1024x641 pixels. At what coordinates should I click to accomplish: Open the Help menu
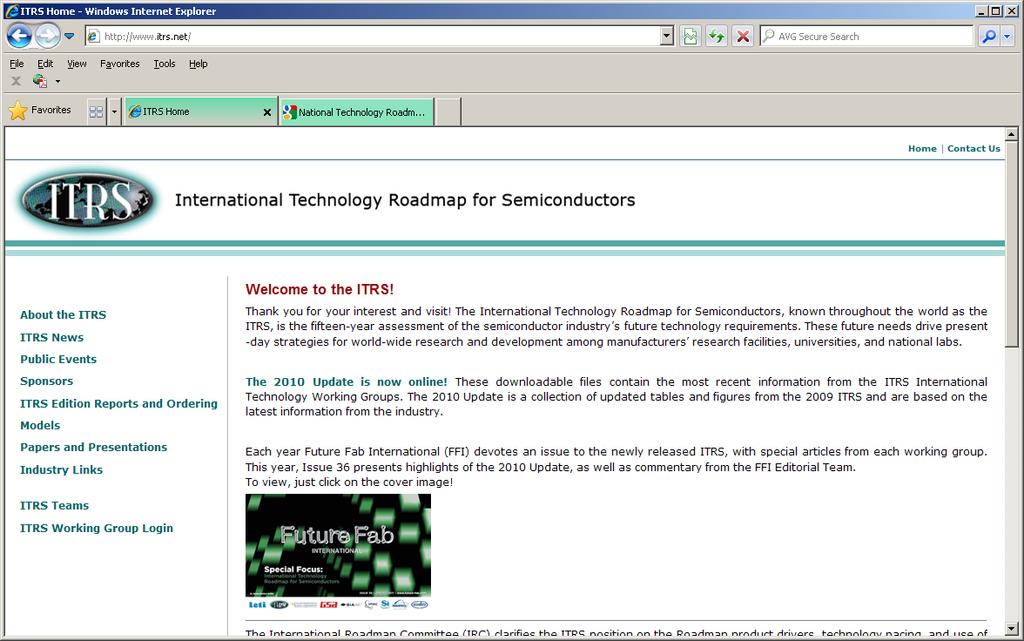[x=198, y=63]
